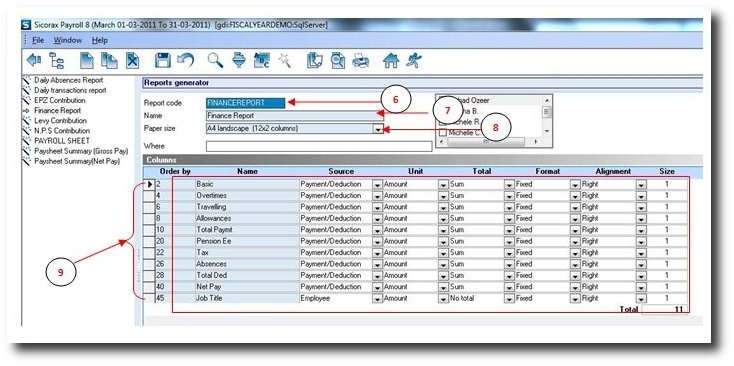This screenshot has width=734, height=366.
Task: Open the Total dropdown for the Job Title row
Action: coord(509,298)
